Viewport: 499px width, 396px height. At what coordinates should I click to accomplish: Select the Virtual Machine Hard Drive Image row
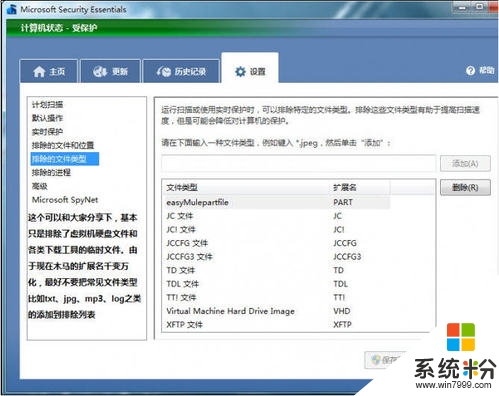(277, 311)
